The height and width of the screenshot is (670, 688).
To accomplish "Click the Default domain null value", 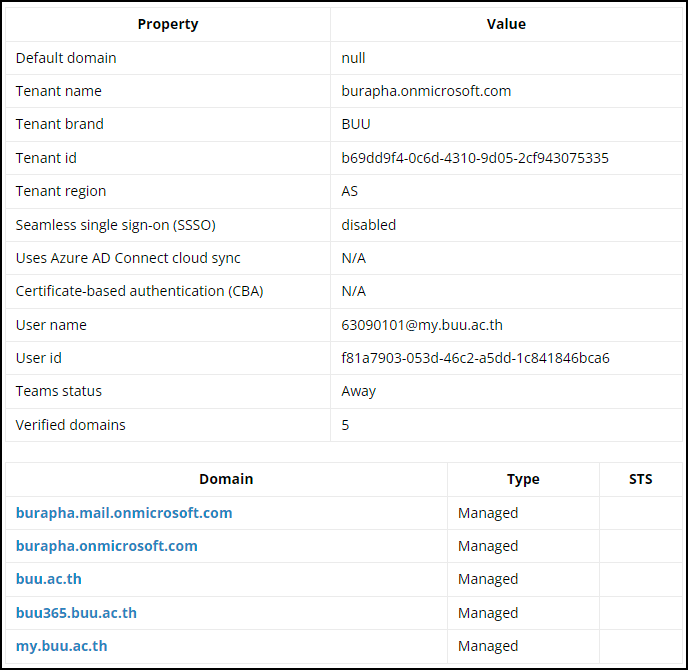I will (353, 58).
